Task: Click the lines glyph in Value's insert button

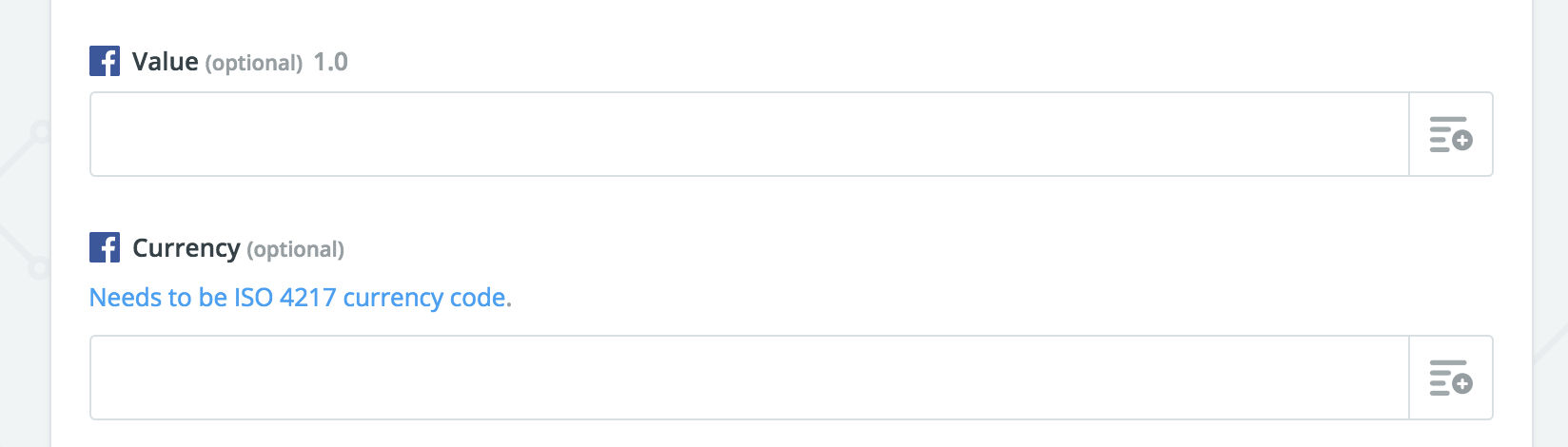Action: pyautogui.click(x=1445, y=134)
